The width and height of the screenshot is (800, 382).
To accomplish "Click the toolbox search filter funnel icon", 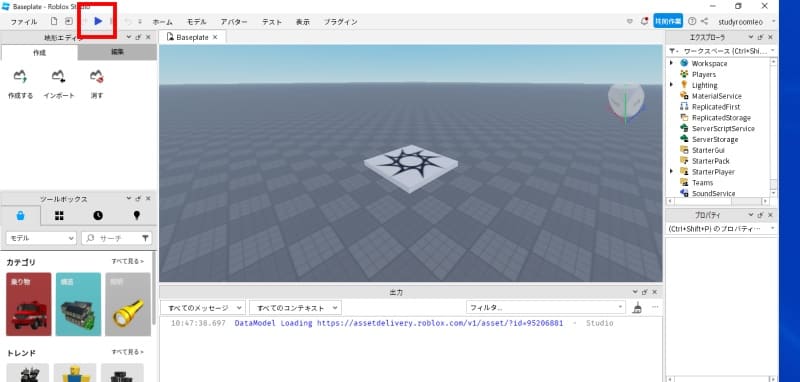I will coord(145,238).
